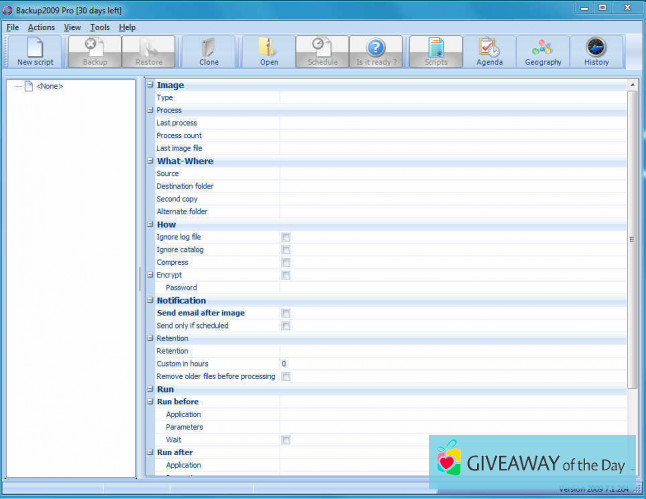
Task: Check Send email after image
Action: [285, 313]
